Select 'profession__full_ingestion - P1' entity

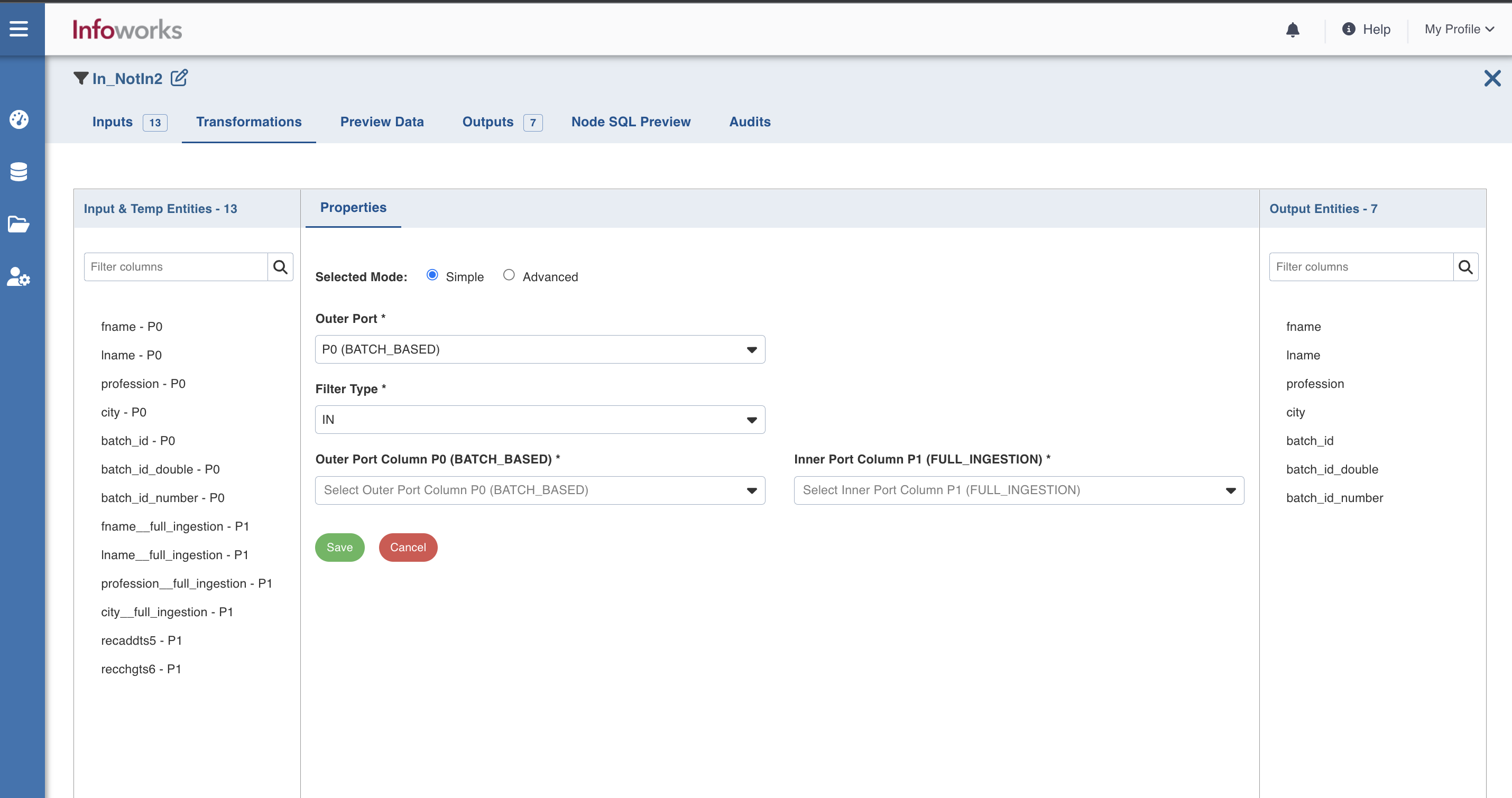(187, 584)
